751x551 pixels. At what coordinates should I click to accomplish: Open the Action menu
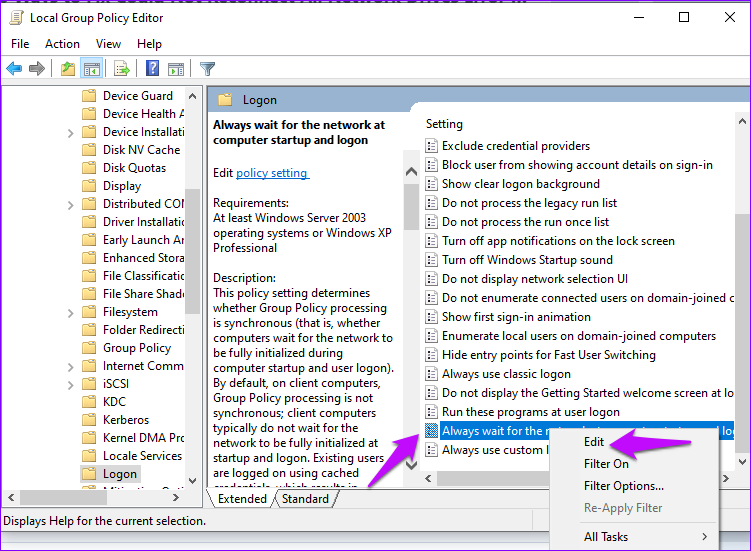click(62, 44)
